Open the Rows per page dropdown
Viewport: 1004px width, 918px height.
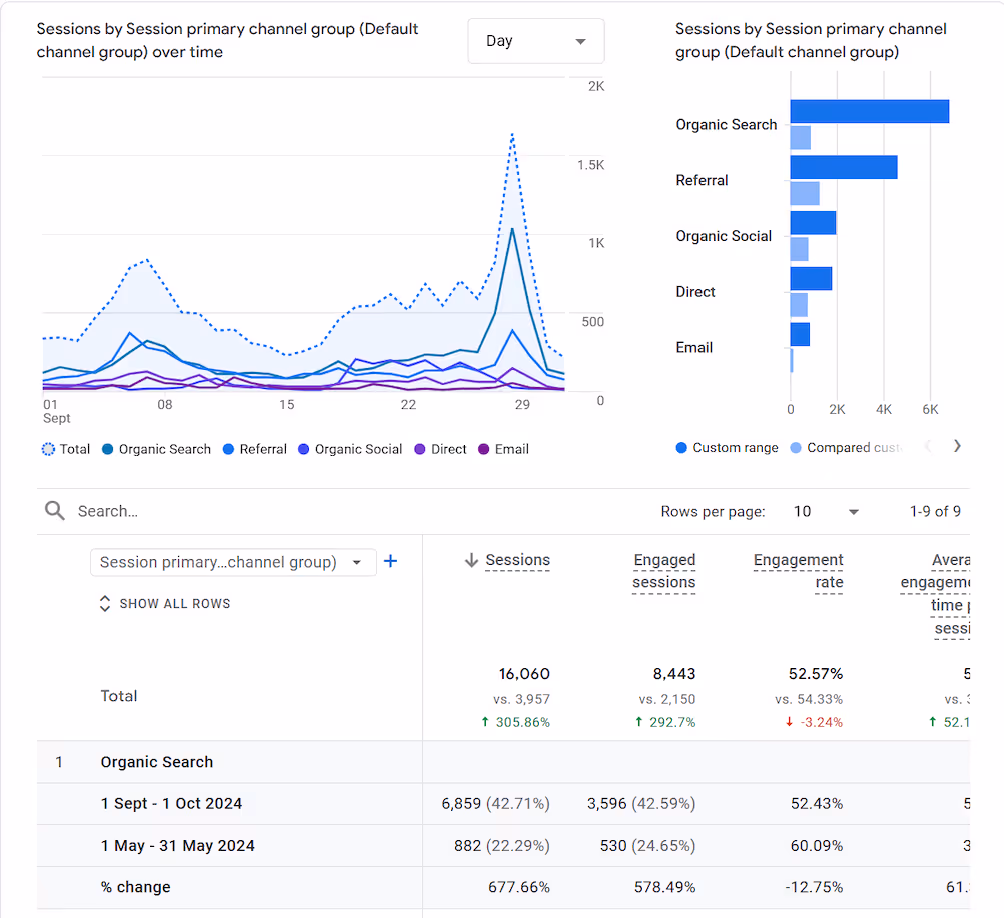tap(826, 512)
